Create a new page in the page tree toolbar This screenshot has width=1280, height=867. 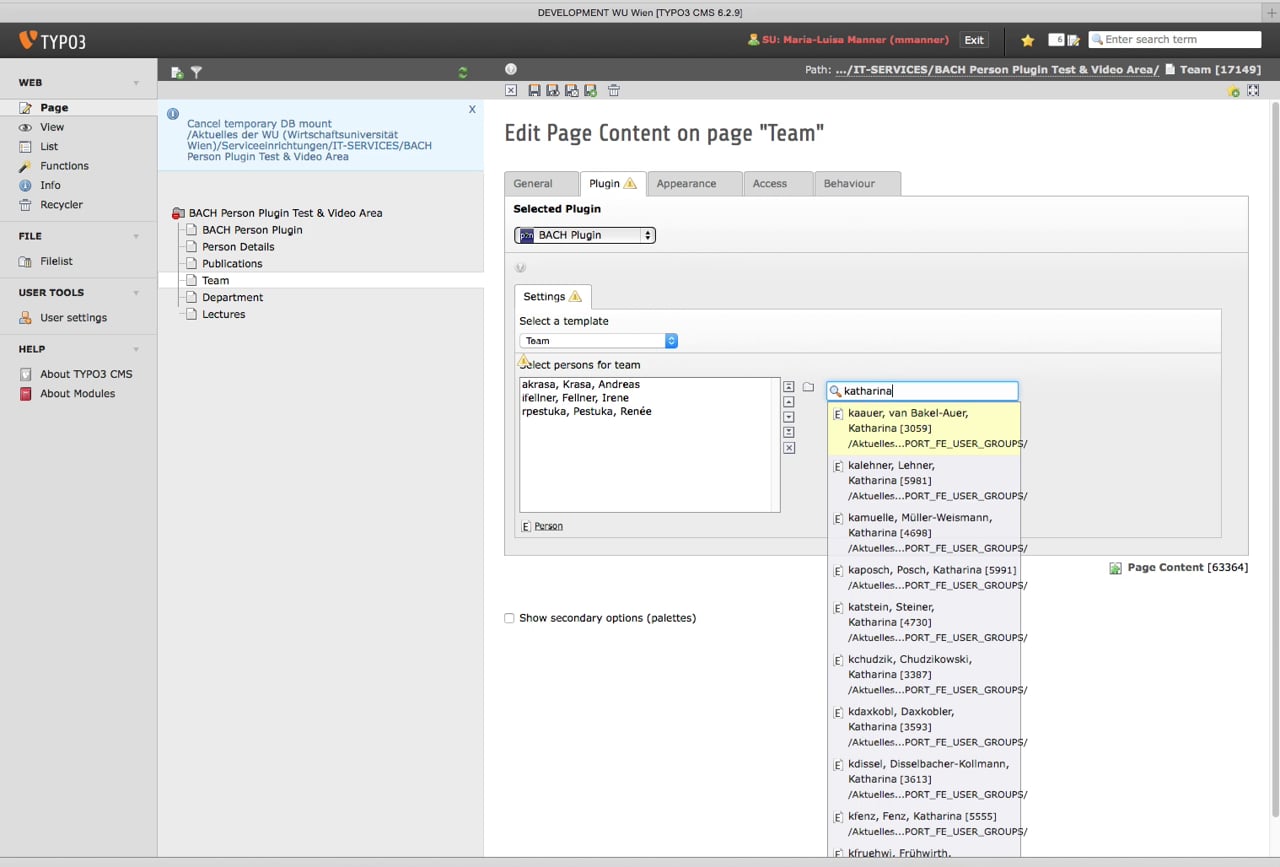[177, 72]
